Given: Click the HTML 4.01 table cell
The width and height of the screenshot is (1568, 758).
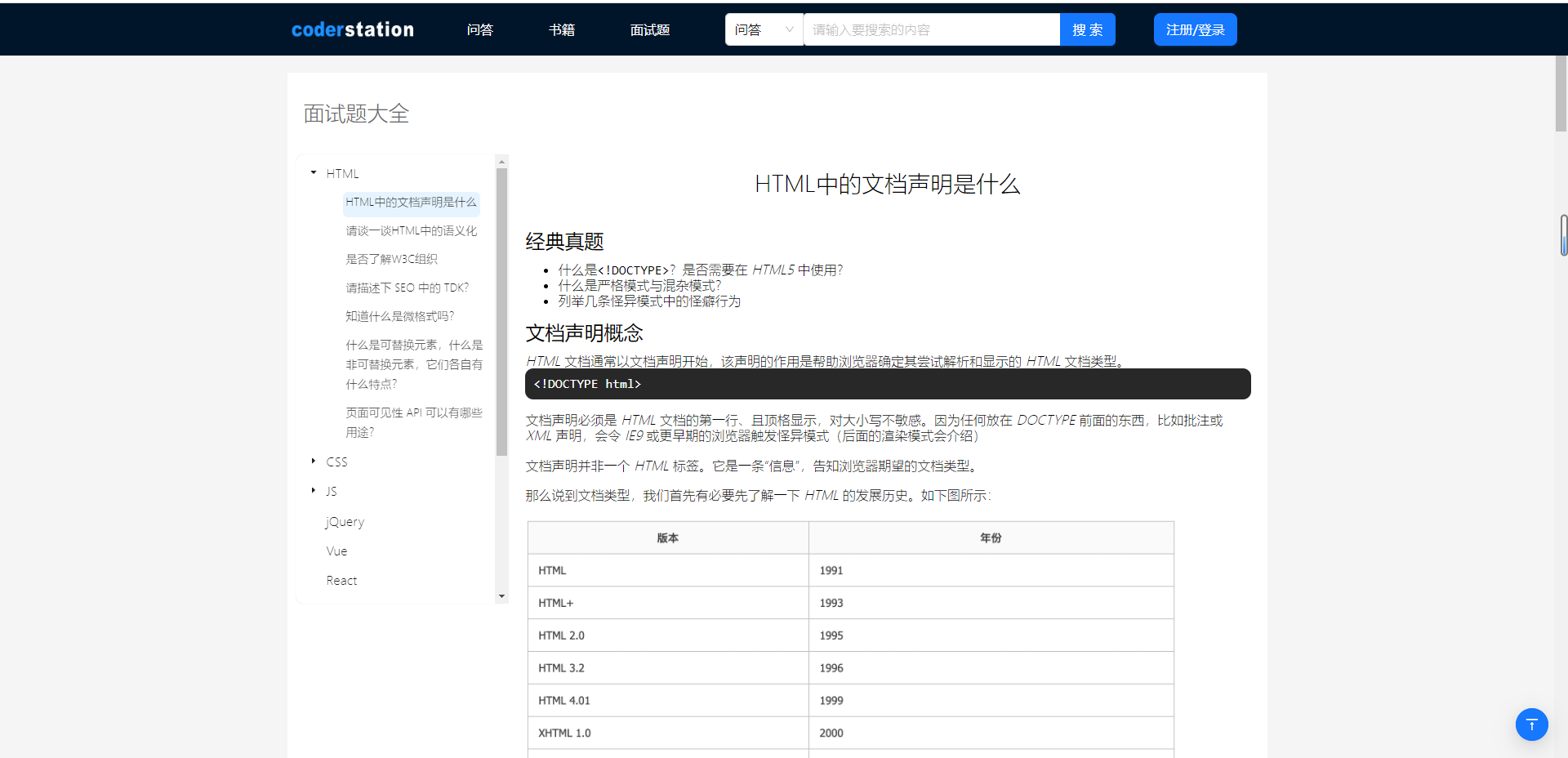Looking at the screenshot, I should point(668,701).
